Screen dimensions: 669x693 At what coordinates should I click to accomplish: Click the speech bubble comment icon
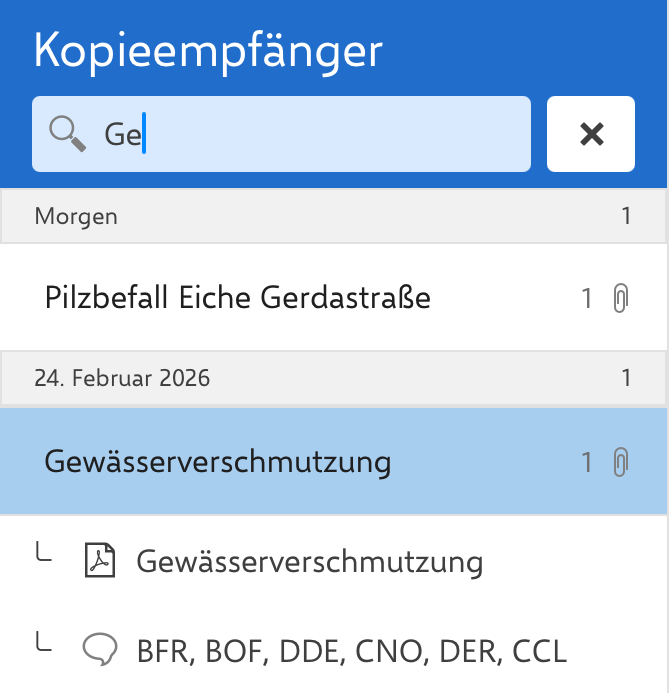point(98,652)
